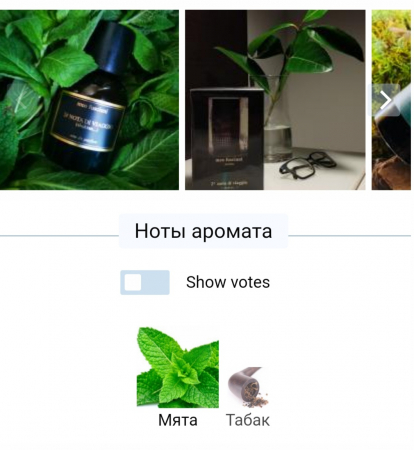Click the Ноты аромата section heading
Screen dimensions: 414x450
[x=203, y=231]
